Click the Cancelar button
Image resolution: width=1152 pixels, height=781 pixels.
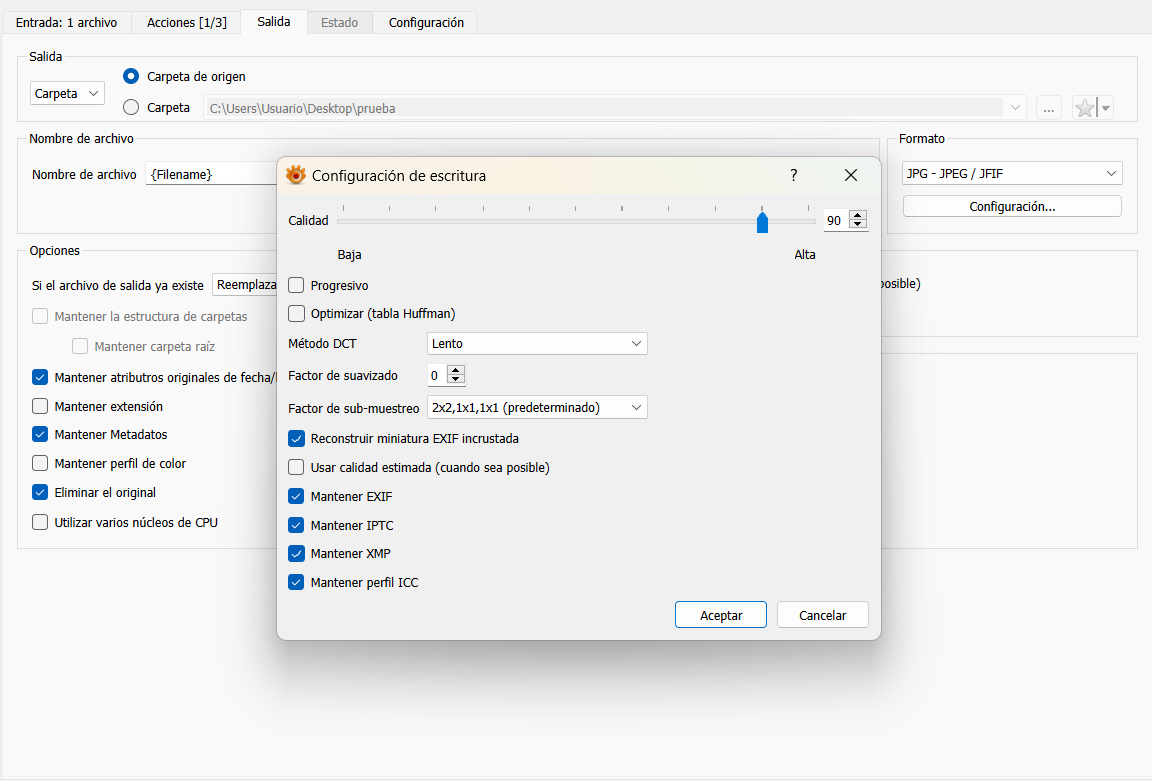coord(822,615)
